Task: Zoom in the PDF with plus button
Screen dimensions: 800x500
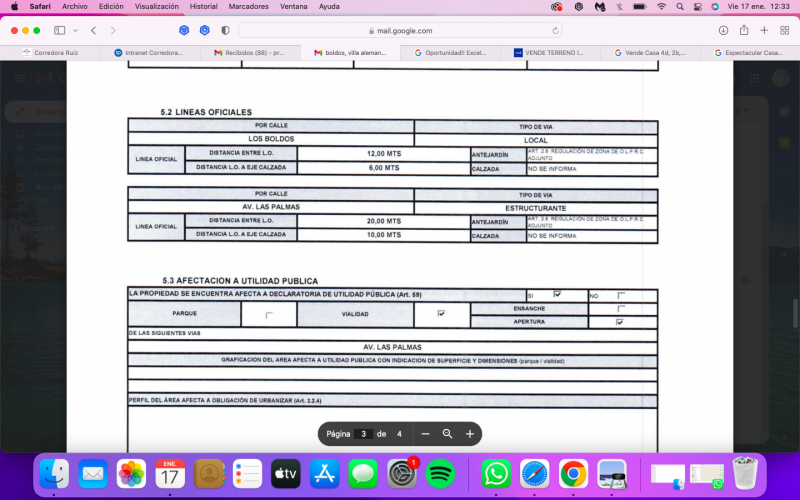Action: (470, 434)
